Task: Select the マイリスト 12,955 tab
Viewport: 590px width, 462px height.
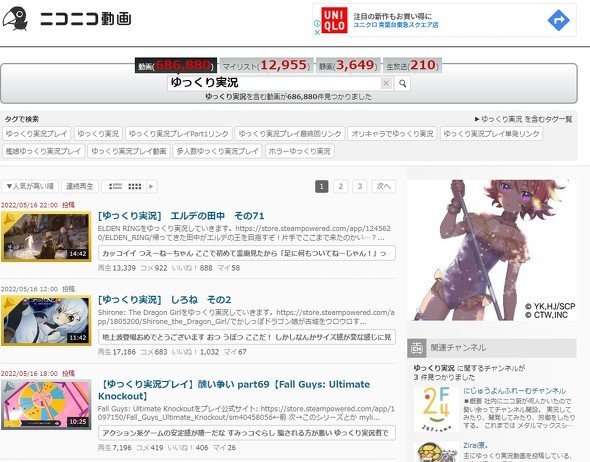Action: coord(266,65)
